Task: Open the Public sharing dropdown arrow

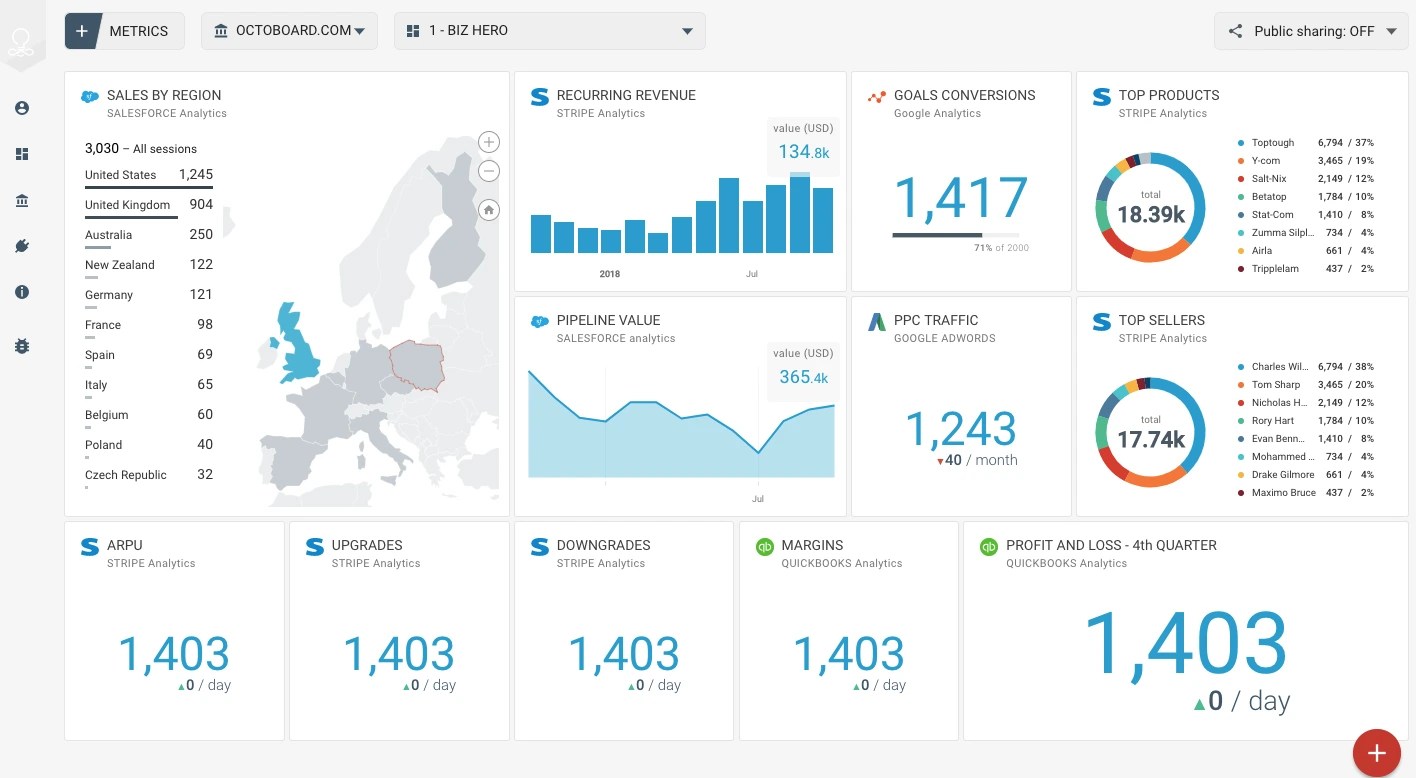Action: tap(1393, 31)
